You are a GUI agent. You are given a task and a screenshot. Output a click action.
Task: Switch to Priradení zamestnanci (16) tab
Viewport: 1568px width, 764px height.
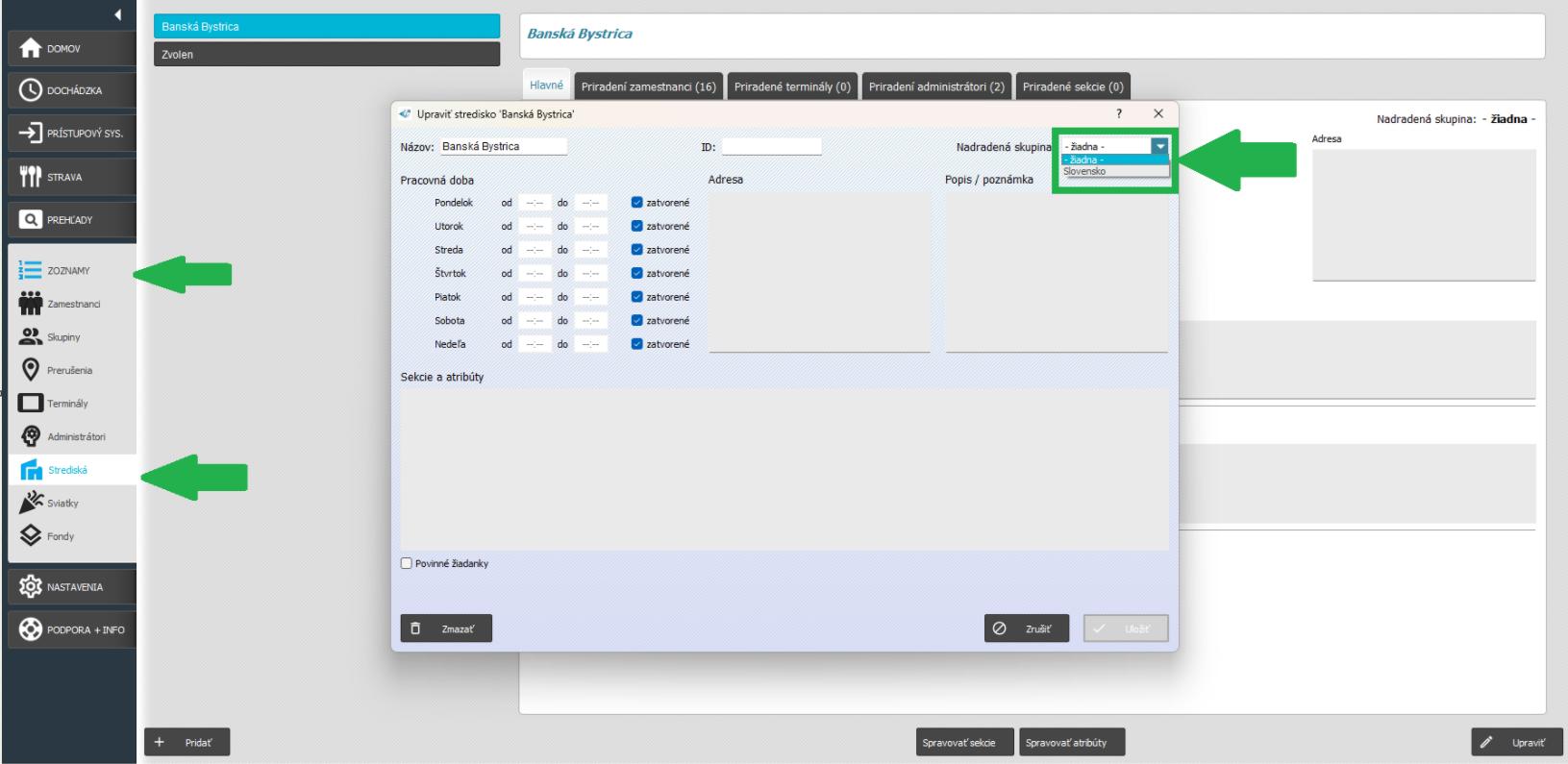point(648,86)
